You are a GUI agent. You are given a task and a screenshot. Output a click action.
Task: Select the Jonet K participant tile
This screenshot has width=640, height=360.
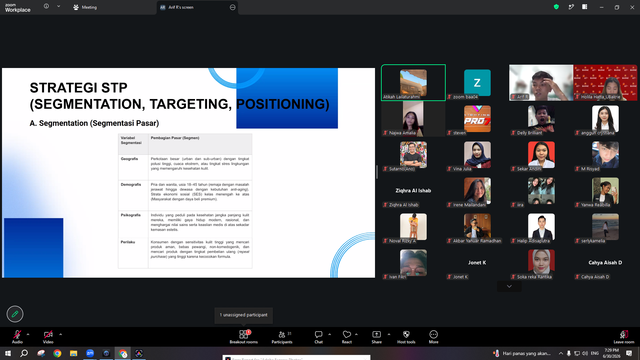(477, 262)
